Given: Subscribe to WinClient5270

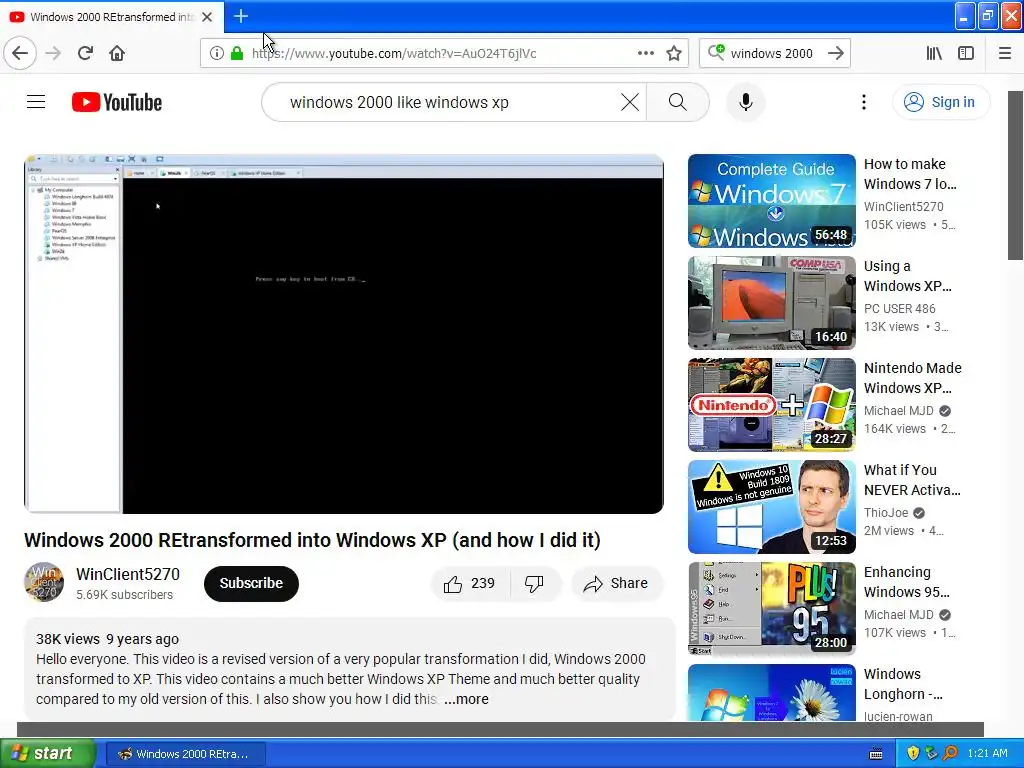Looking at the screenshot, I should coord(251,583).
